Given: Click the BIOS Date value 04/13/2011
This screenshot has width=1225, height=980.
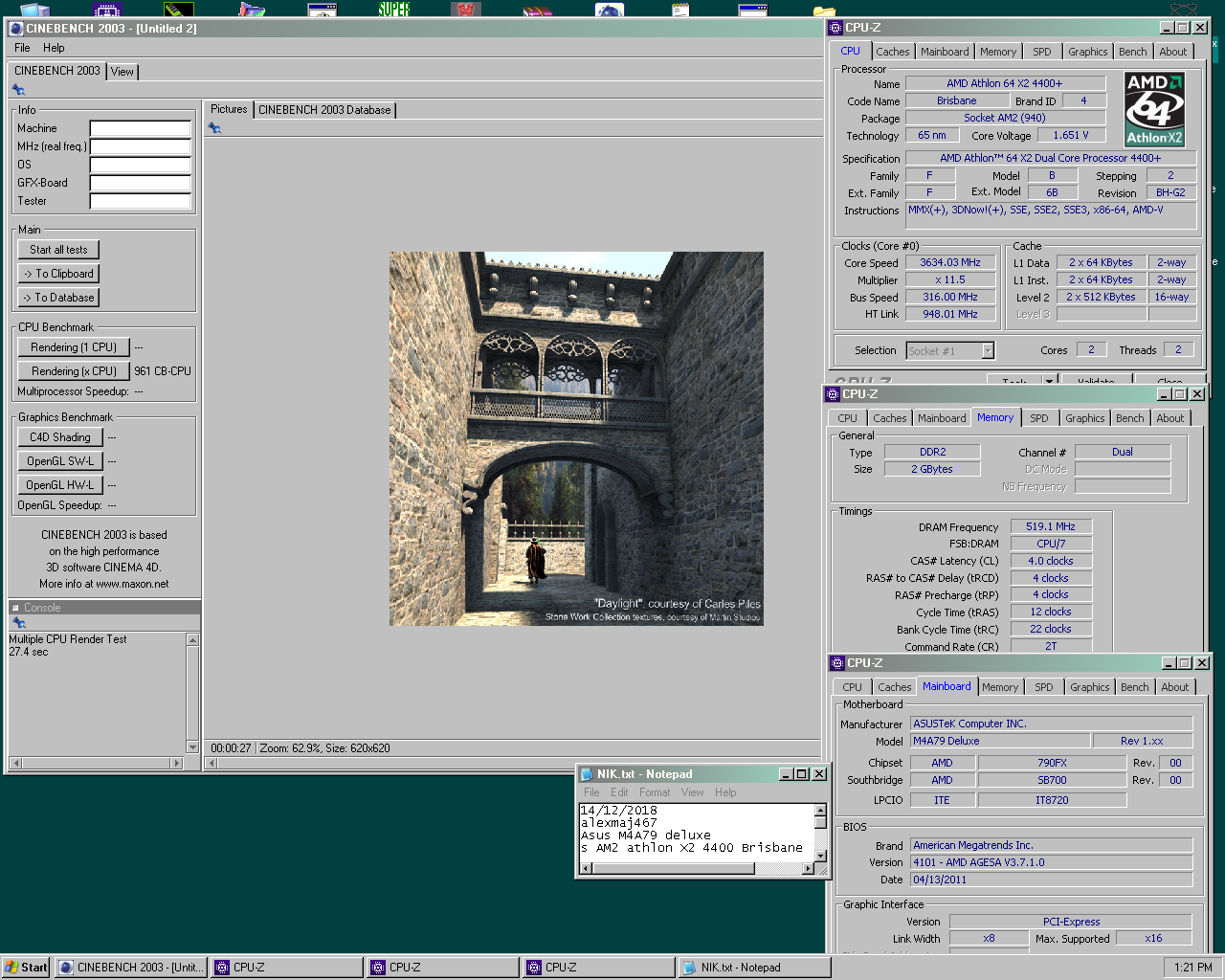Looking at the screenshot, I should click(x=1051, y=880).
